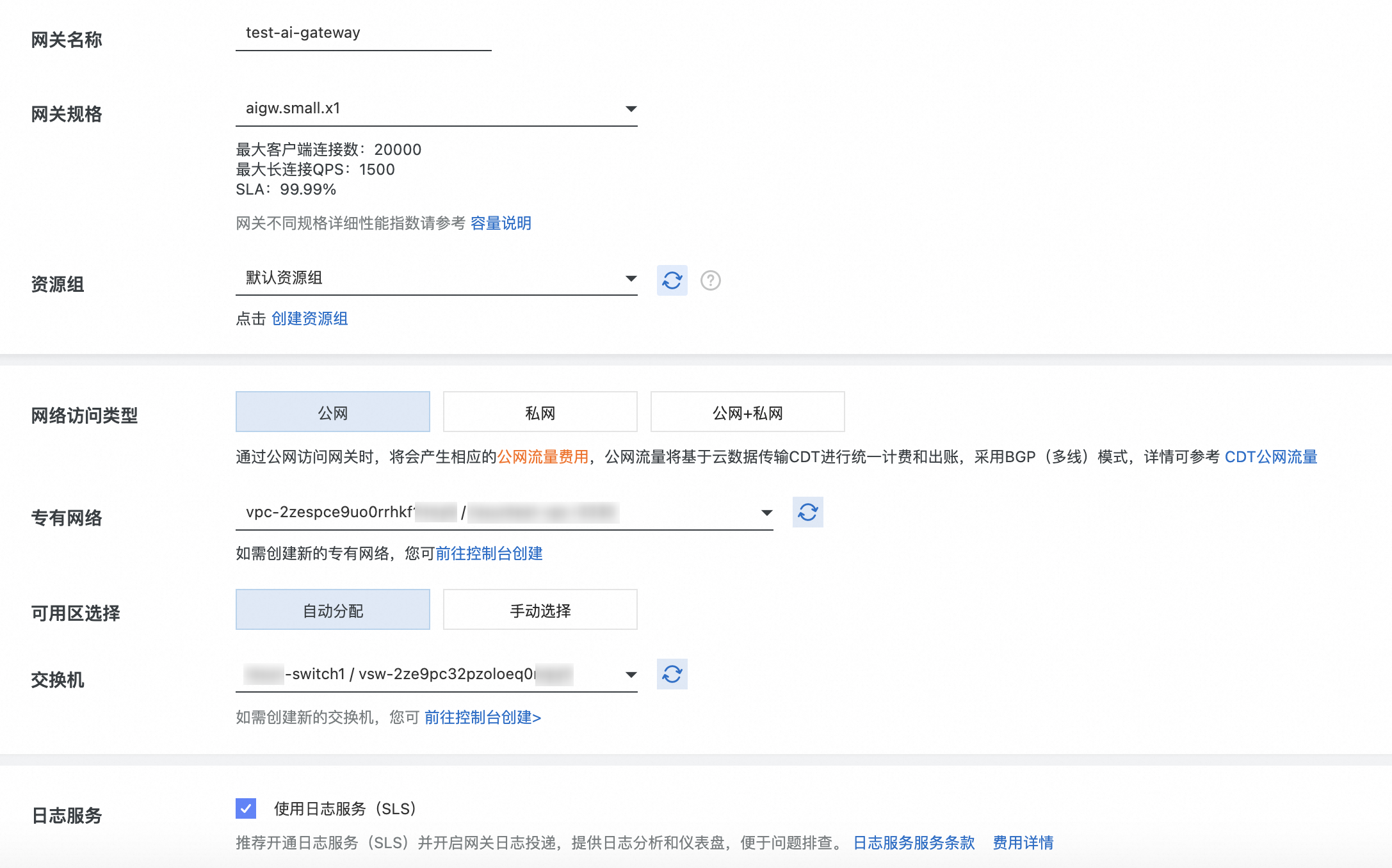This screenshot has width=1392, height=868.
Task: Click the gateway name field test-ai-gateway
Action: [364, 33]
